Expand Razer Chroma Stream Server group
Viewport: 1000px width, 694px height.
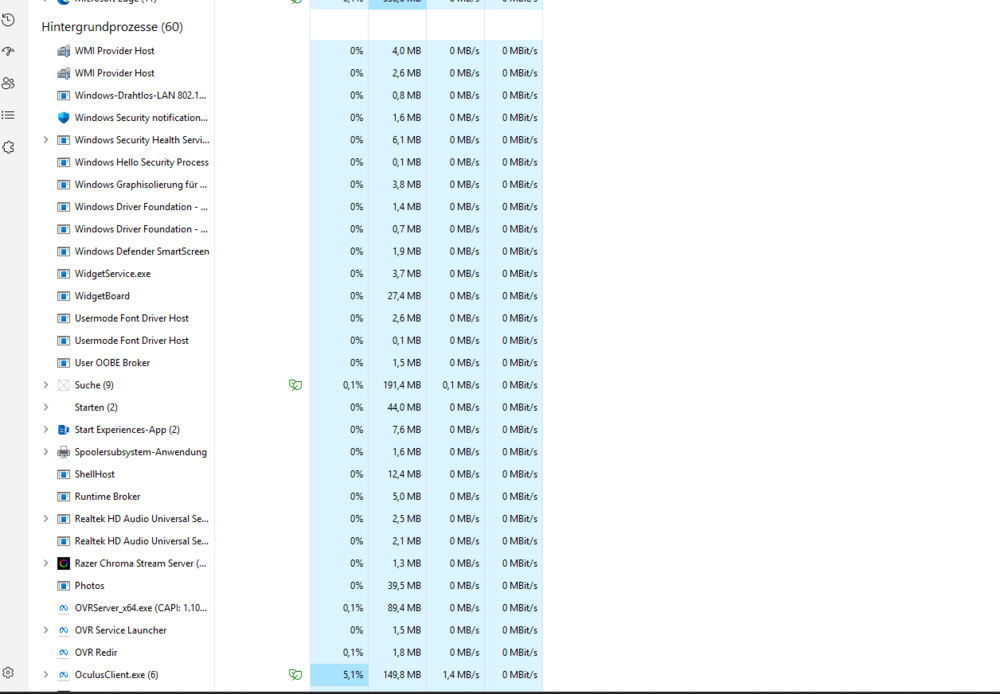pyautogui.click(x=45, y=563)
